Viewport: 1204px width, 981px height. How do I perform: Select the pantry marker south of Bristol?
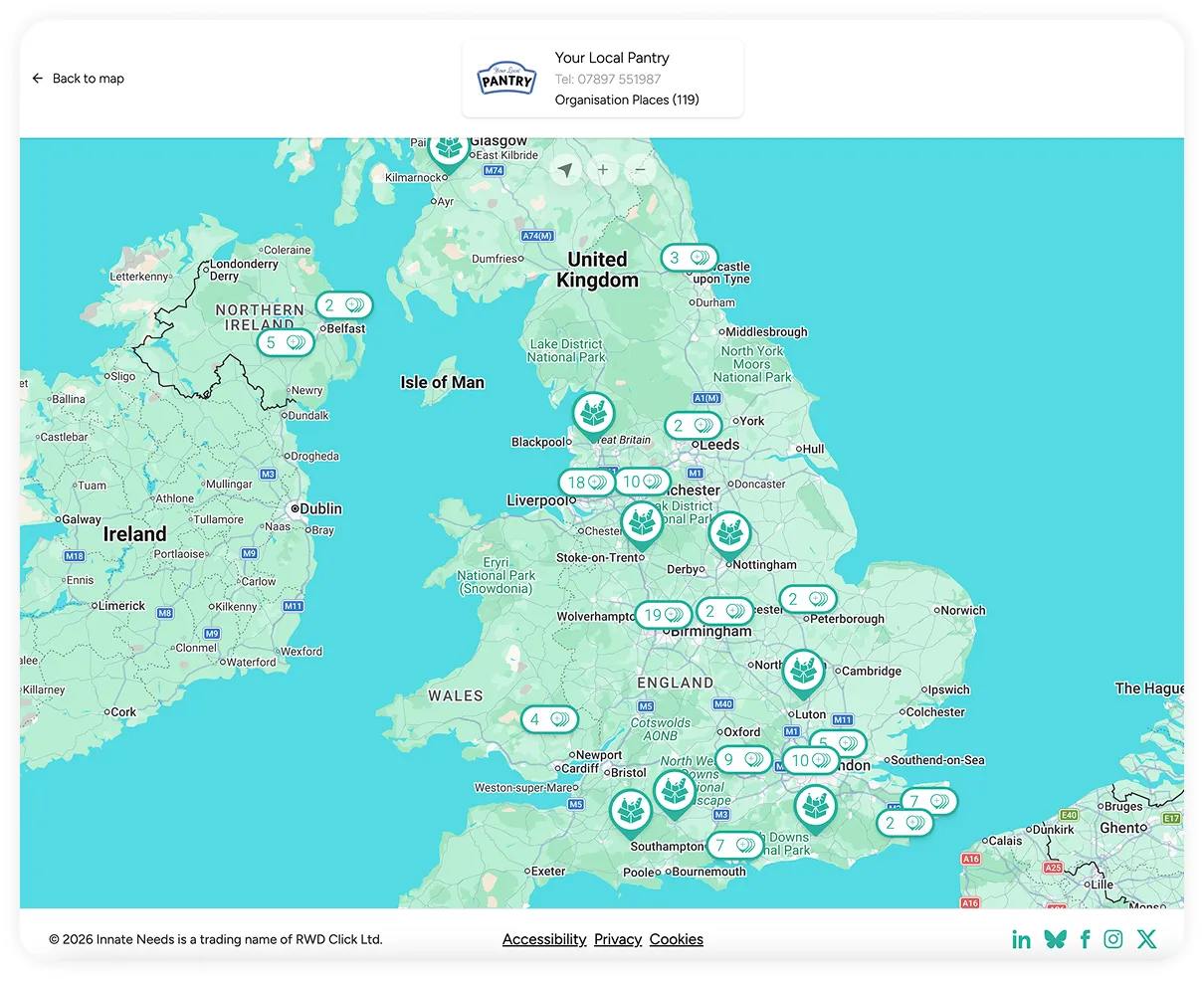(x=630, y=813)
